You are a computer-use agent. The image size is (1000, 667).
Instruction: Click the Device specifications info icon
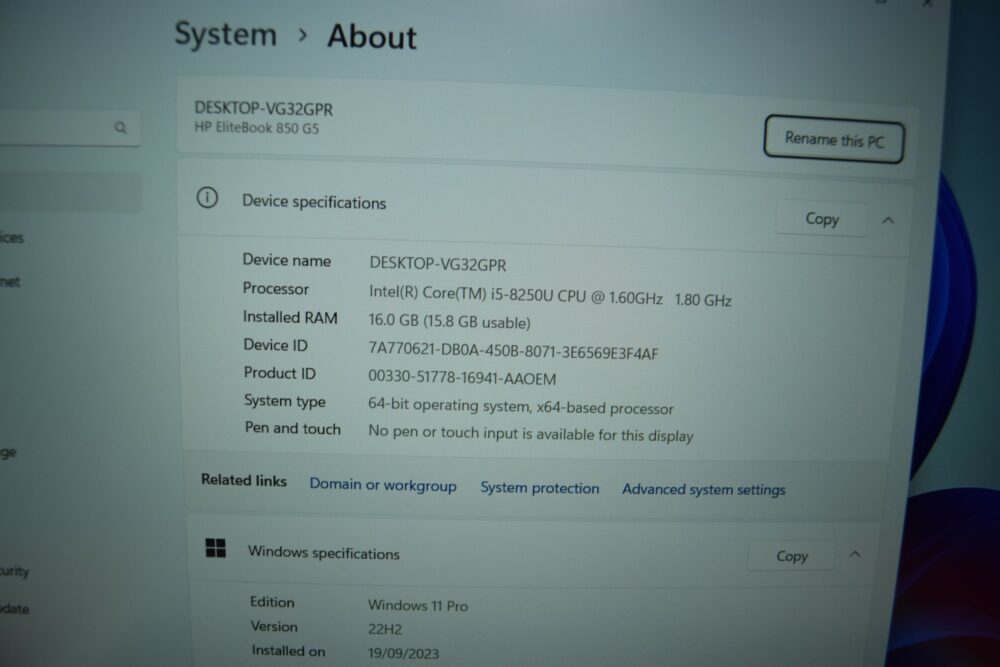(207, 198)
